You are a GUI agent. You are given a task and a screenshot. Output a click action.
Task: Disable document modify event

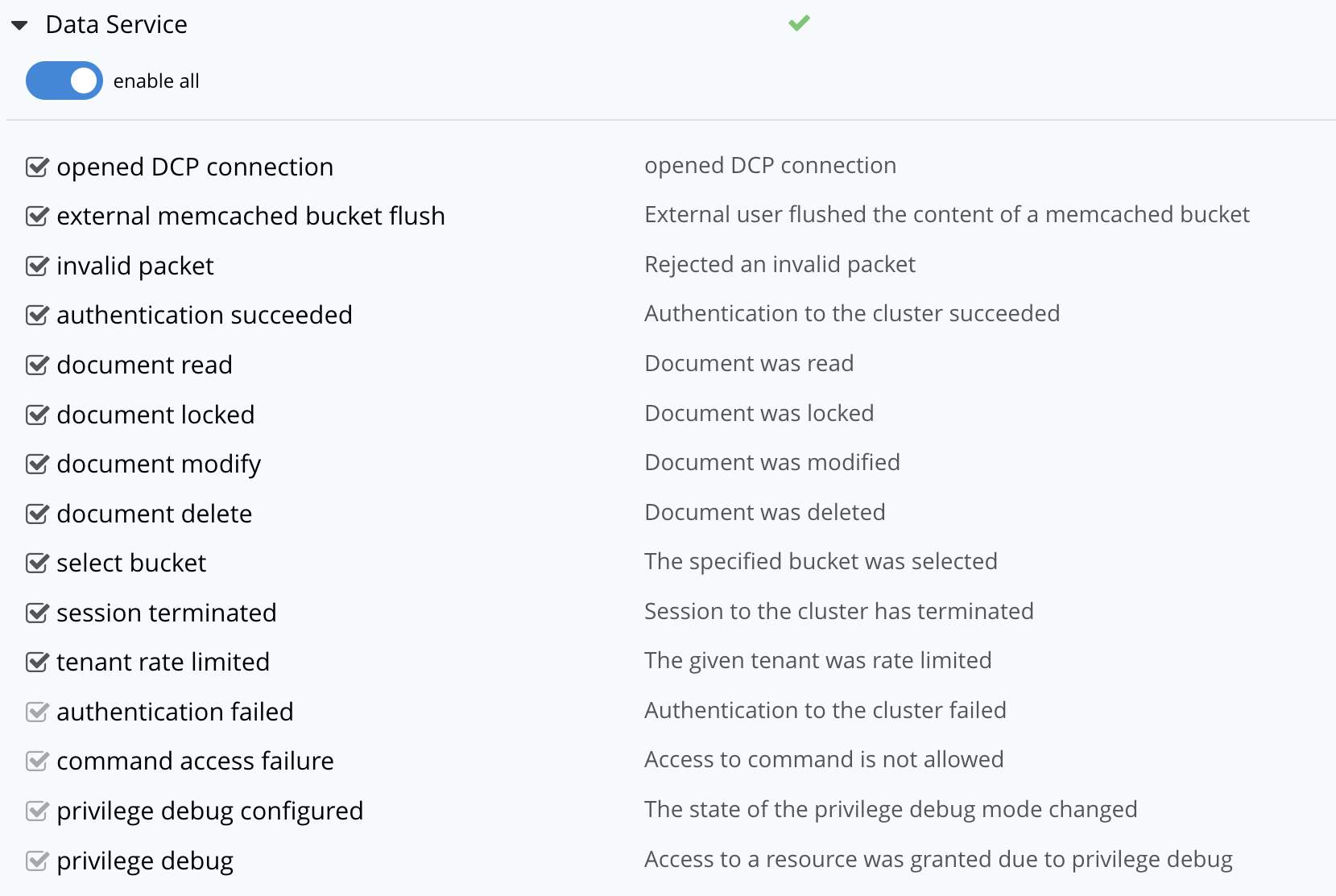pyautogui.click(x=37, y=464)
